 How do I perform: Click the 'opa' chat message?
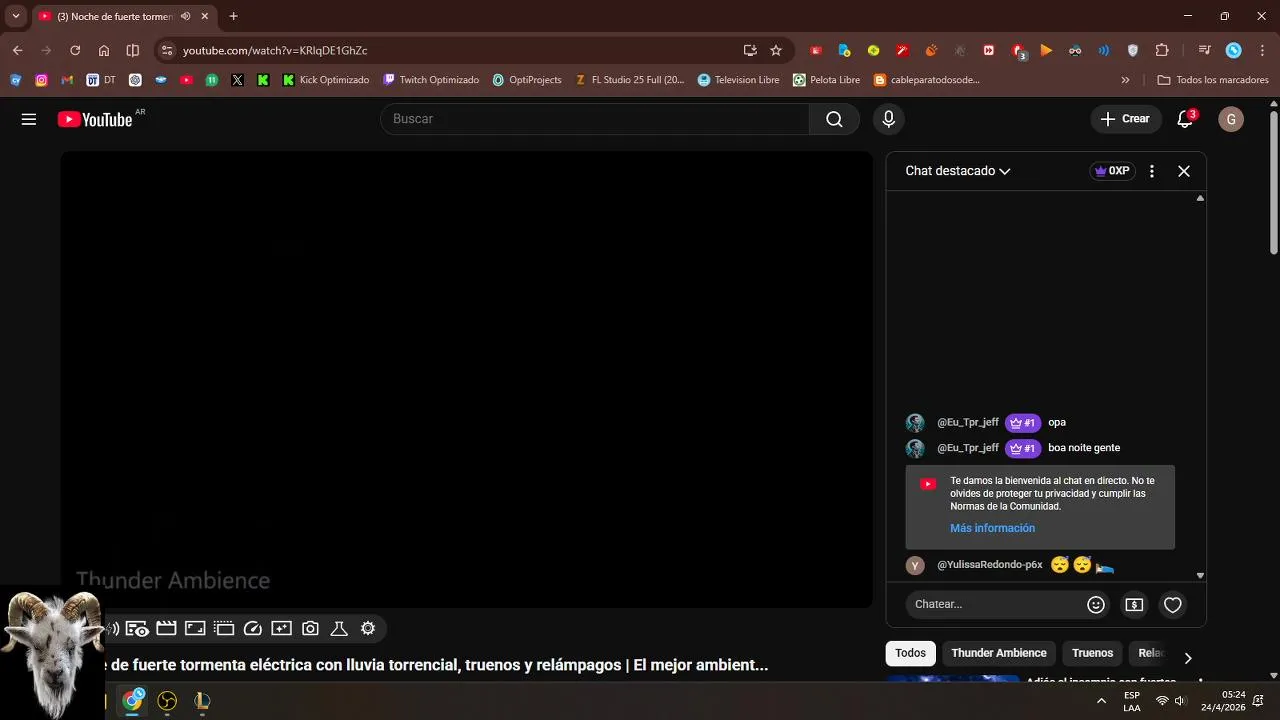(x=1057, y=422)
